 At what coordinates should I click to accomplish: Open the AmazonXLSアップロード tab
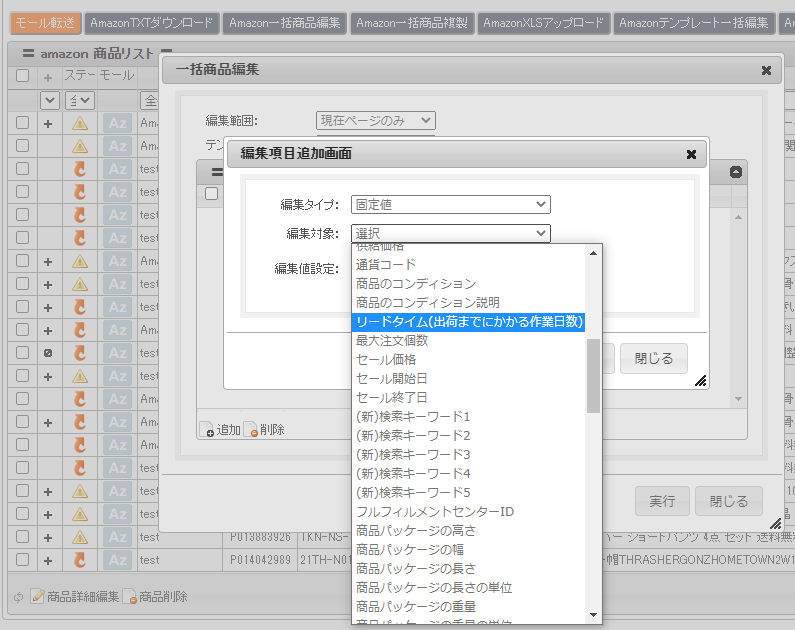pyautogui.click(x=544, y=23)
